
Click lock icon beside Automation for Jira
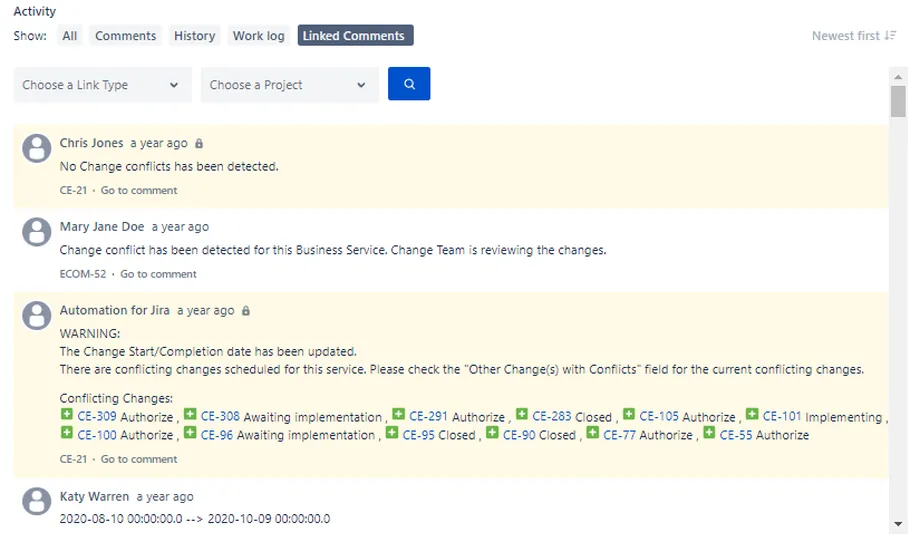pos(246,311)
